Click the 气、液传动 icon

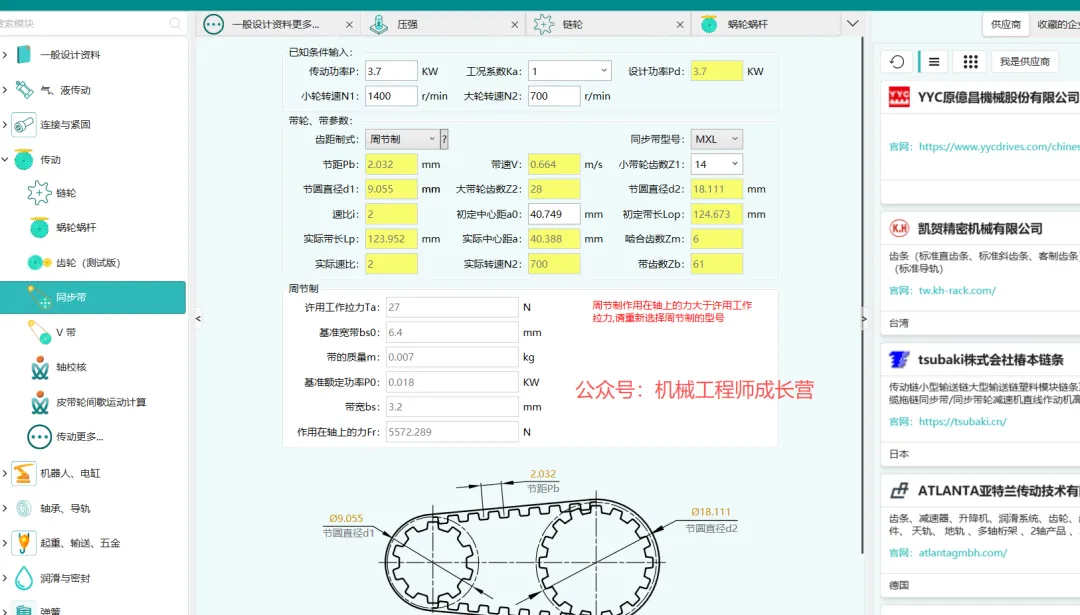[24, 90]
